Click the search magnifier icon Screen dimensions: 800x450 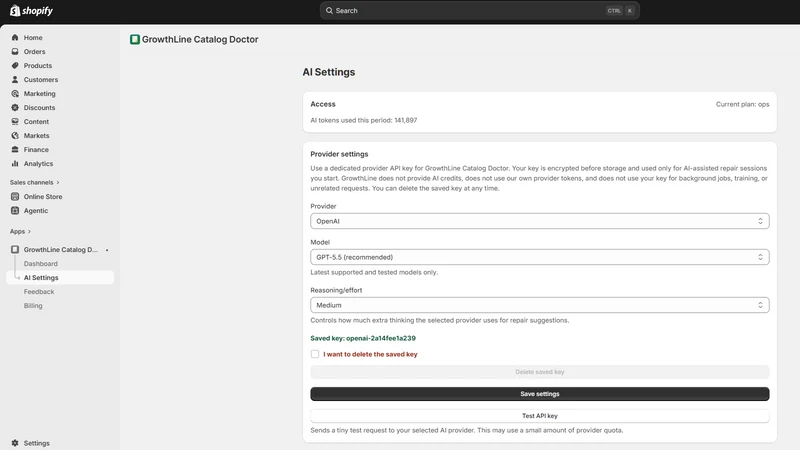[329, 10]
